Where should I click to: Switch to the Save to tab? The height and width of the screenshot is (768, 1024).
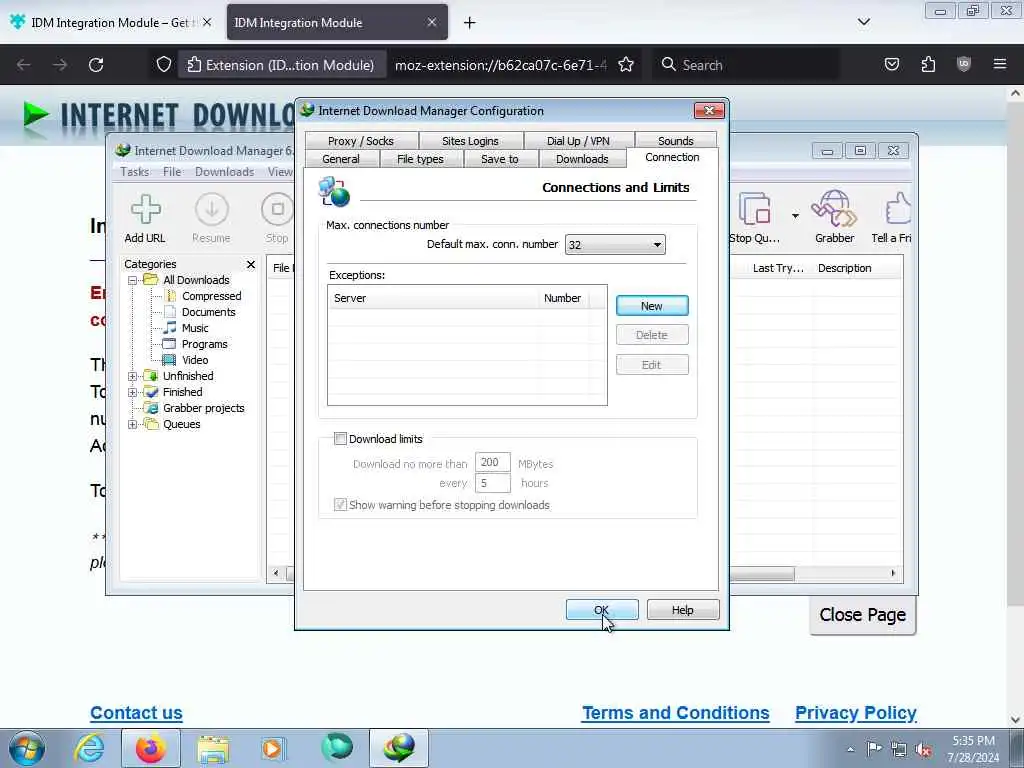(500, 159)
